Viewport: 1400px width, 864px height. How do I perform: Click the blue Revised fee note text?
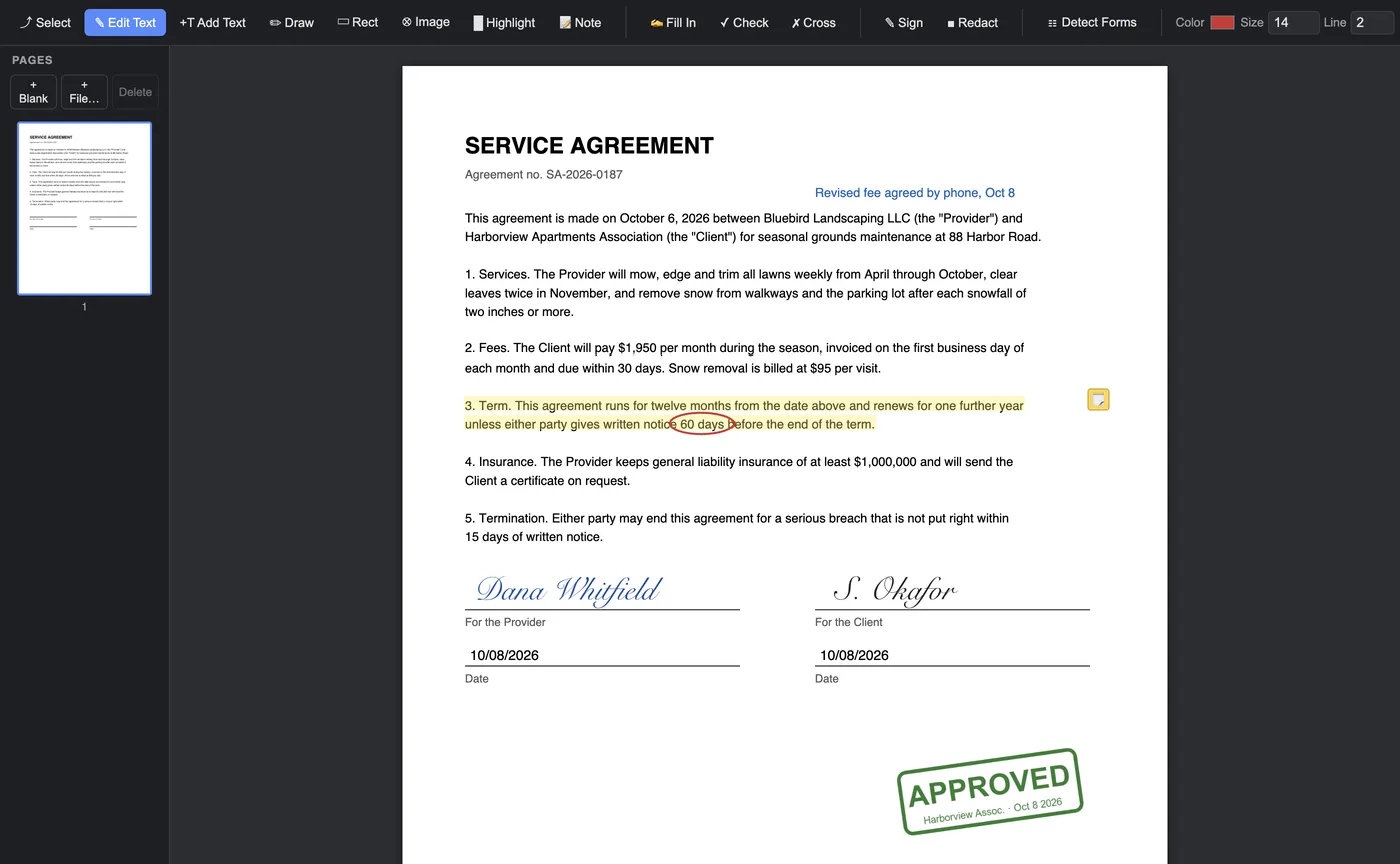(x=915, y=193)
